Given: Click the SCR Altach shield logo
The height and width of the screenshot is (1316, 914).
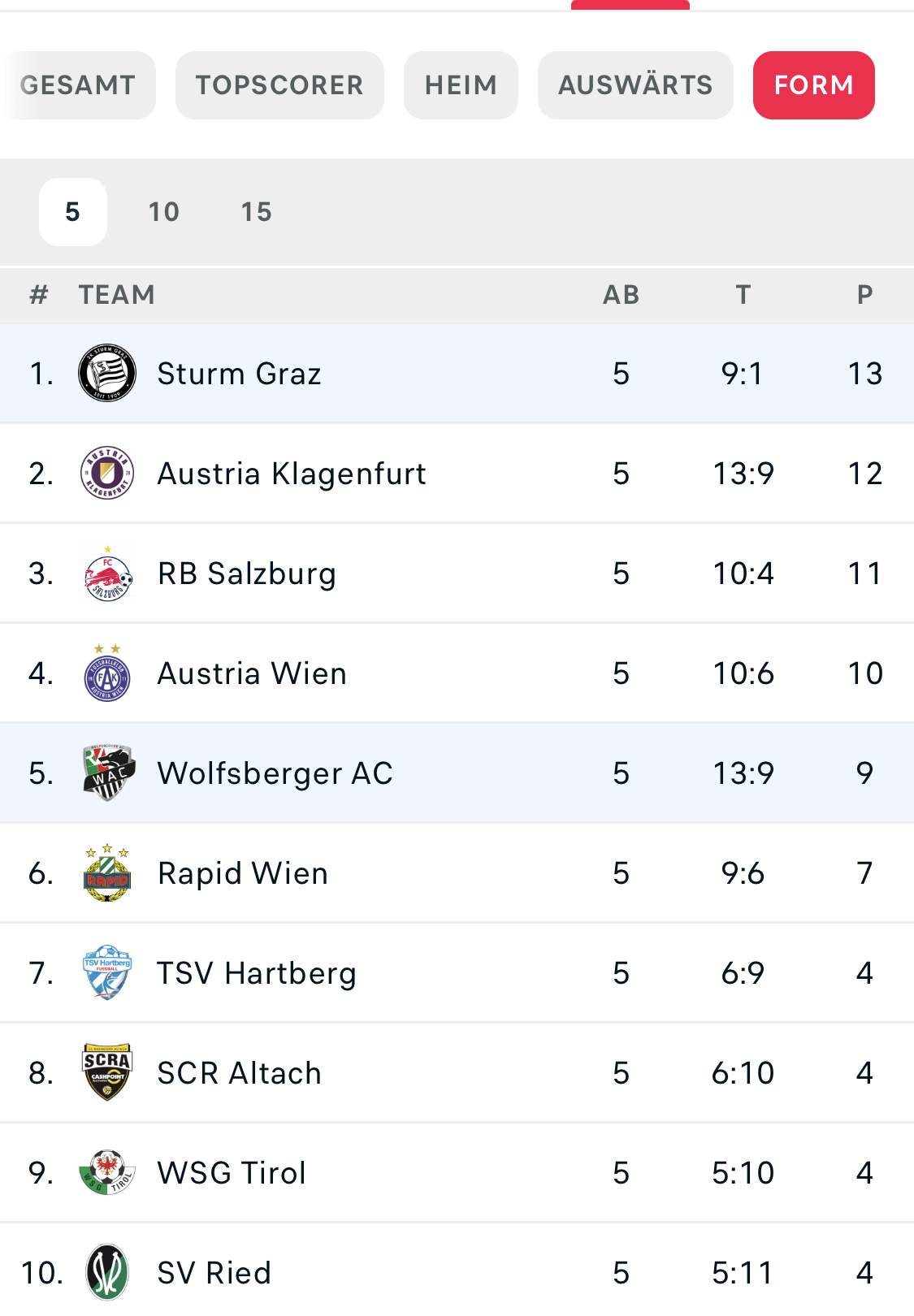Looking at the screenshot, I should pyautogui.click(x=107, y=1072).
